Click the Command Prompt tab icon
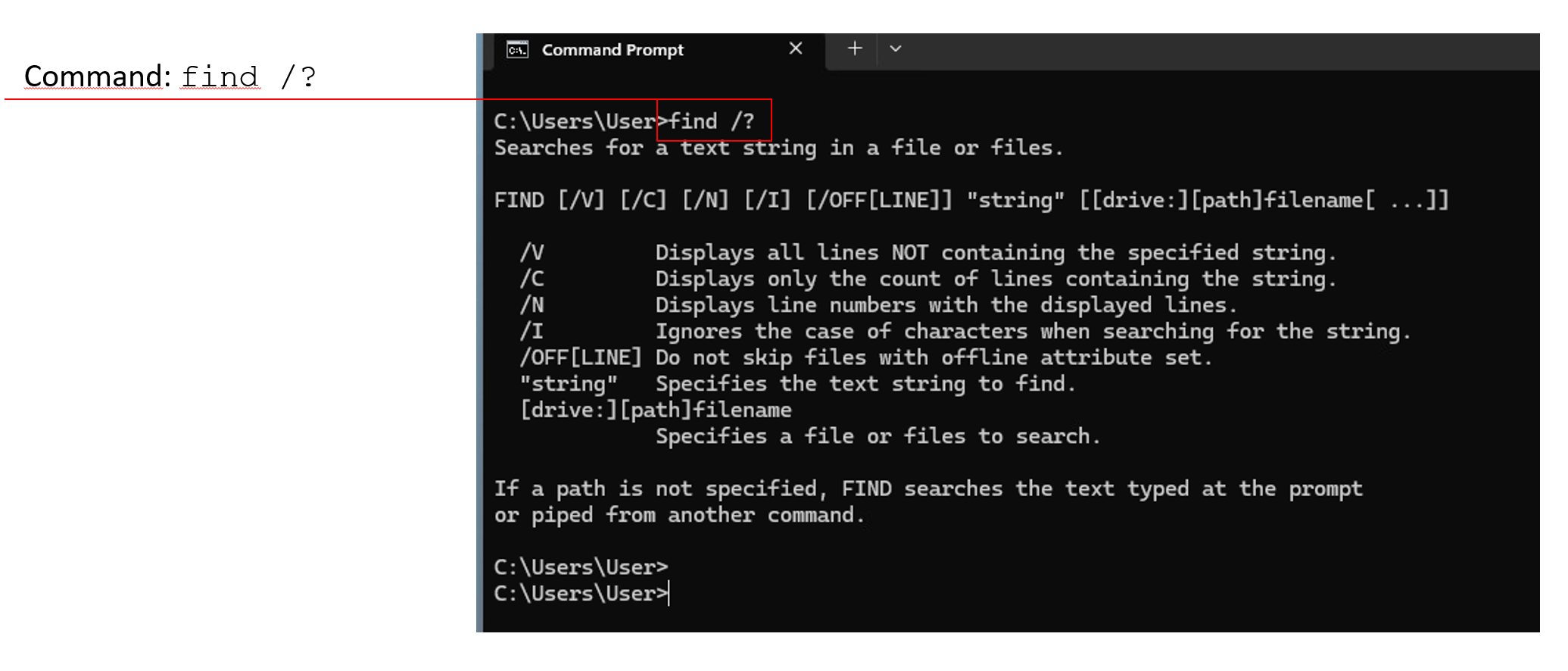Viewport: 1568px width, 671px height. (x=517, y=50)
